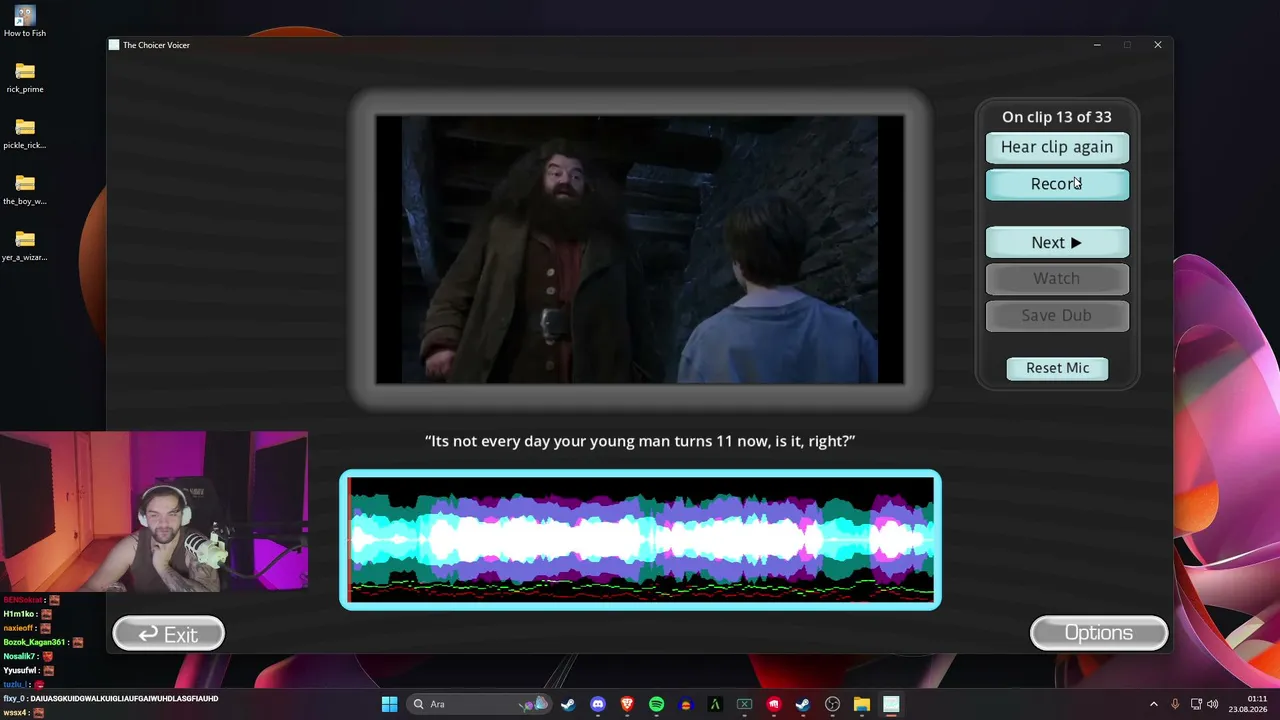Click The Choicer Voicer title bar icon

[x=114, y=45]
